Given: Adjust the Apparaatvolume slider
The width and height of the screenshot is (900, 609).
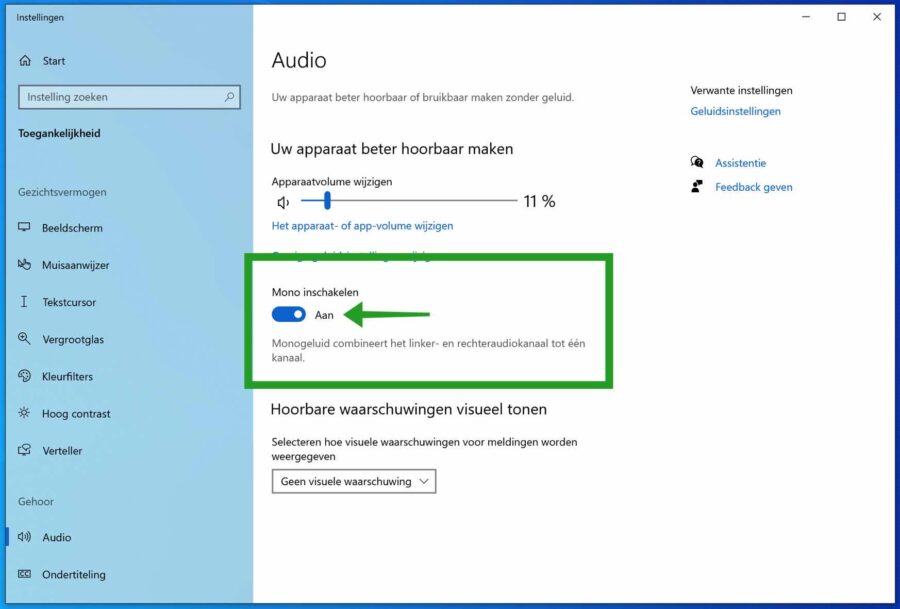Looking at the screenshot, I should click(326, 201).
